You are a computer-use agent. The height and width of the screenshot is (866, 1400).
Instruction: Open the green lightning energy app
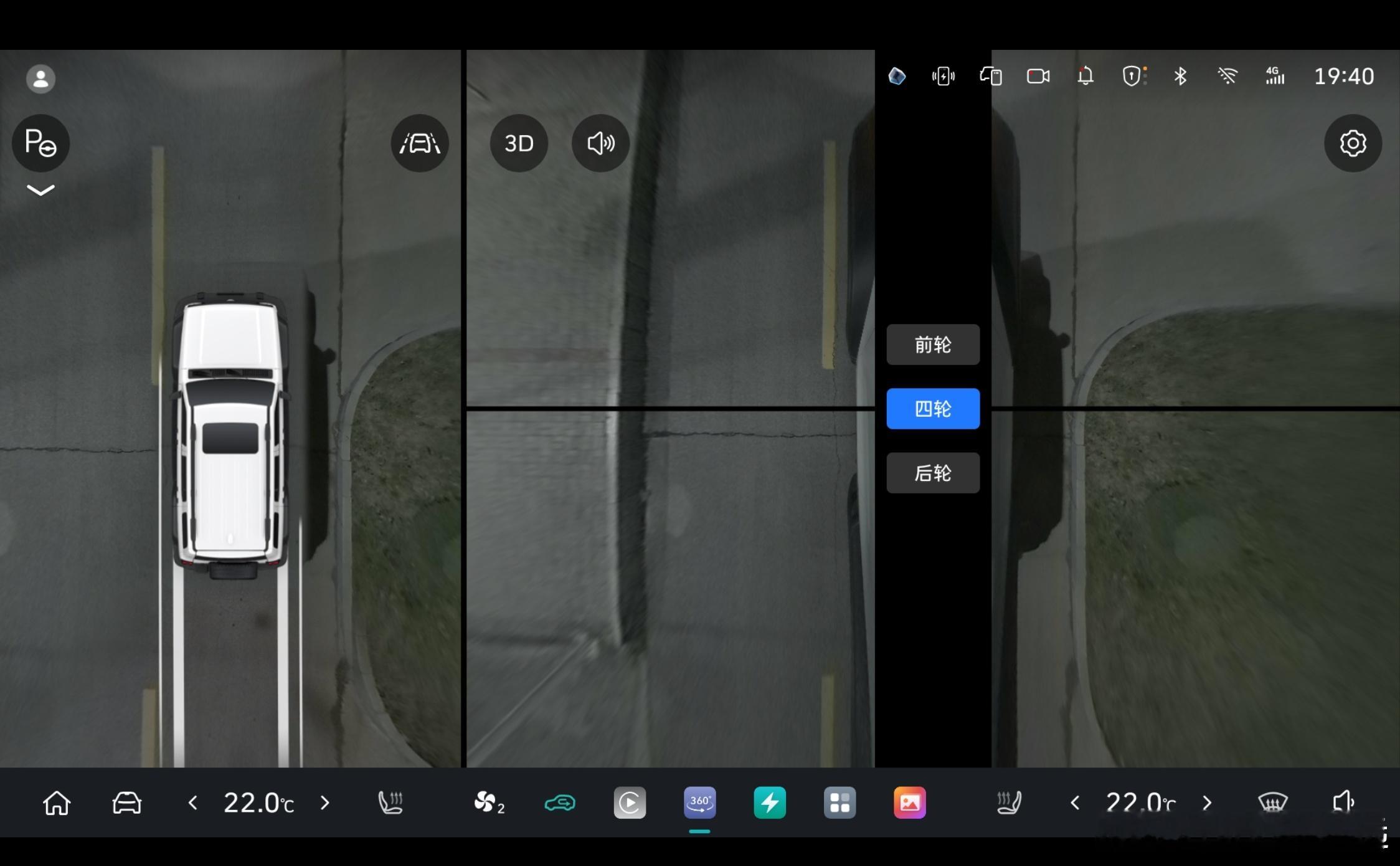(770, 802)
